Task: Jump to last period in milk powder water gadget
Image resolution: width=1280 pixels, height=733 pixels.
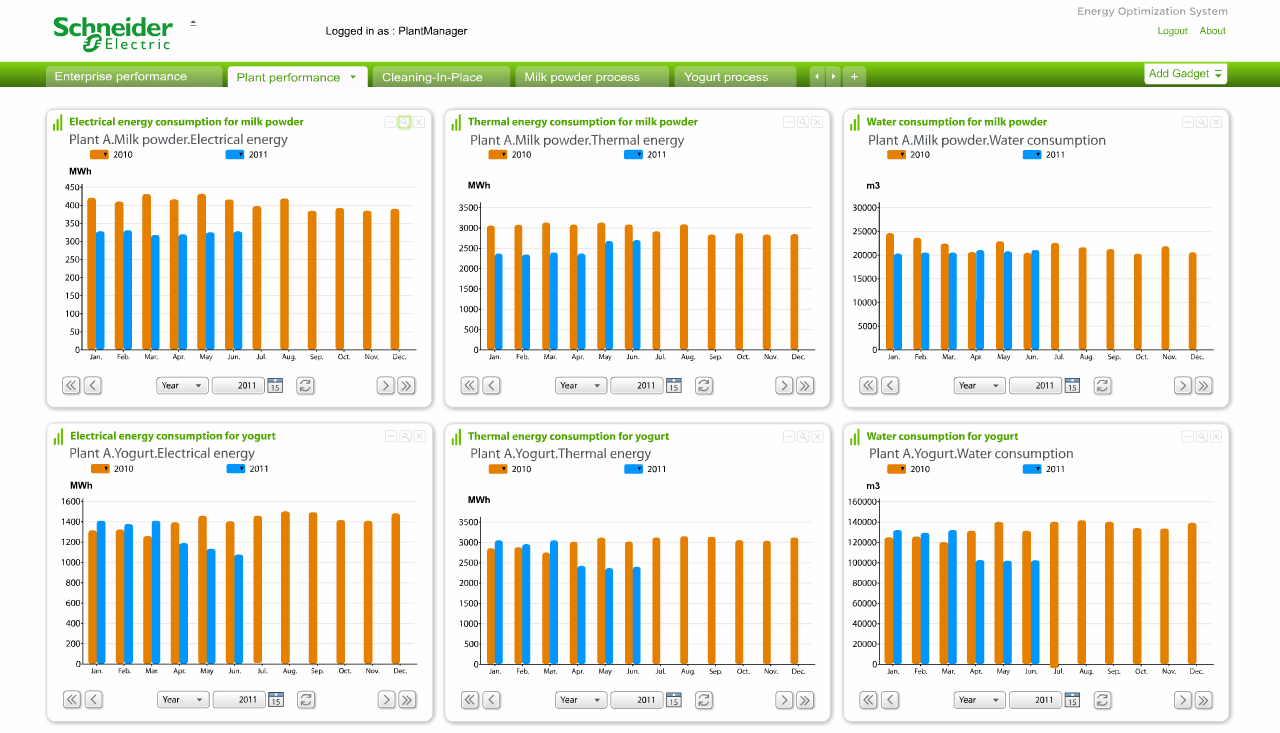Action: pyautogui.click(x=1204, y=385)
